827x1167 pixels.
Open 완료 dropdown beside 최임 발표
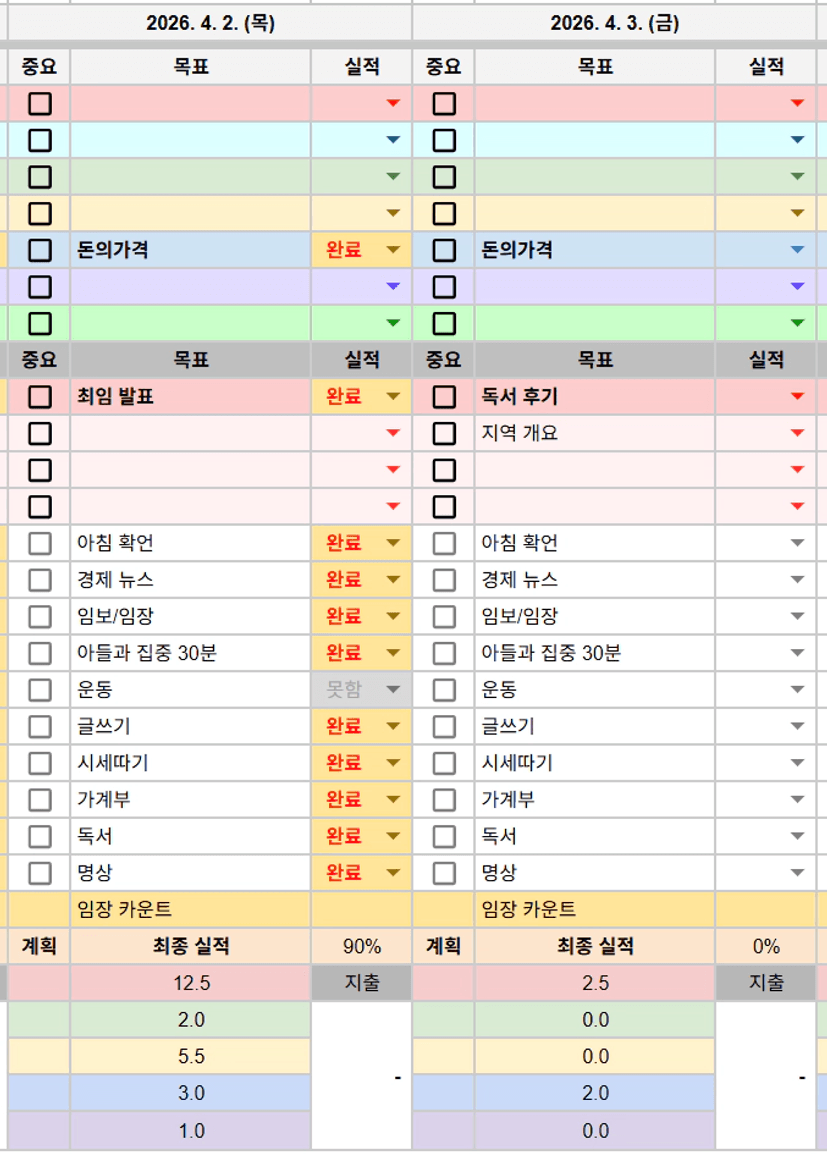pos(393,397)
